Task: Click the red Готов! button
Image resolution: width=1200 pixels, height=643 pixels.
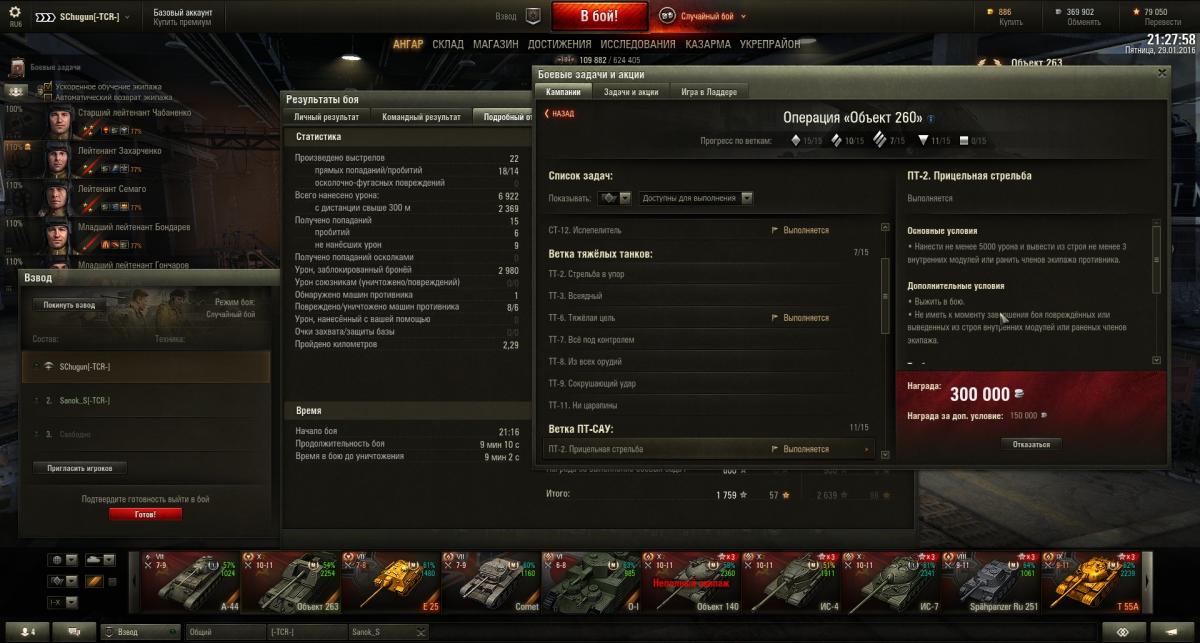Action: [145, 514]
